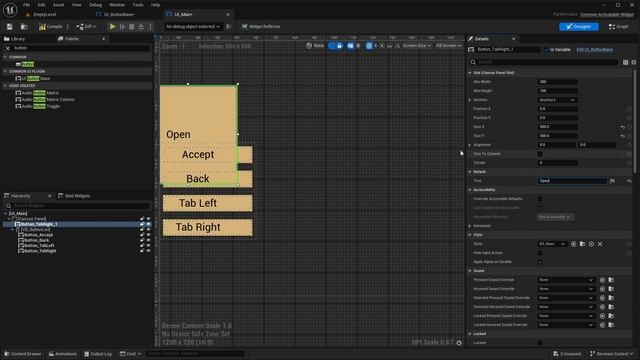Click the Browse to asset icon in the toolbar
The width and height of the screenshot is (640, 360).
[x=24, y=27]
